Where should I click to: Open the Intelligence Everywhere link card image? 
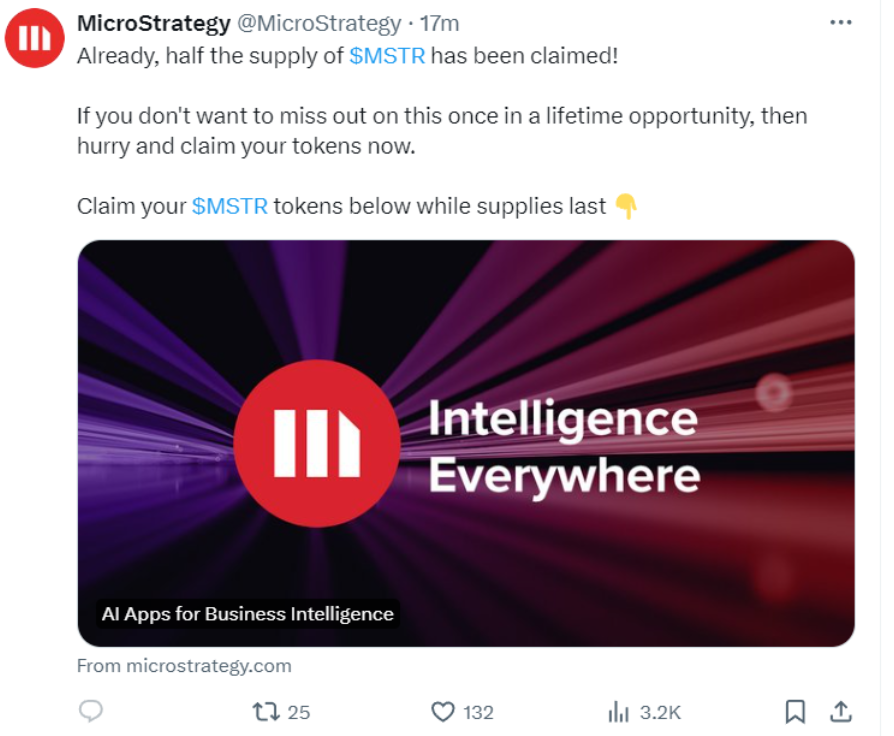466,443
